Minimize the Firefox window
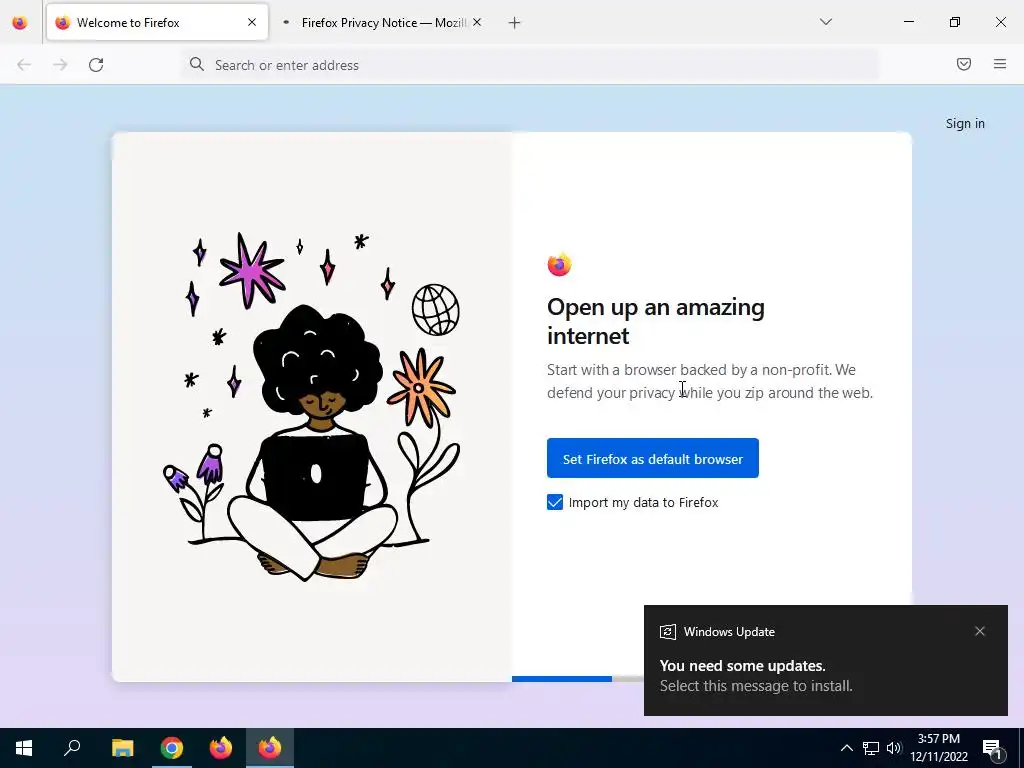The image size is (1024, 768). tap(908, 22)
